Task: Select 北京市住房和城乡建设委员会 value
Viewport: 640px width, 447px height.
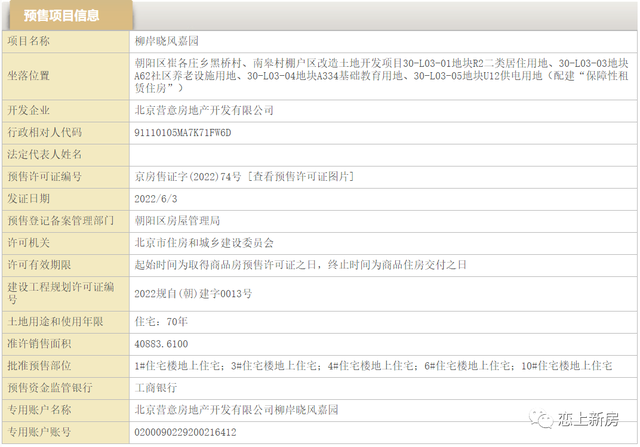Action: click(204, 242)
